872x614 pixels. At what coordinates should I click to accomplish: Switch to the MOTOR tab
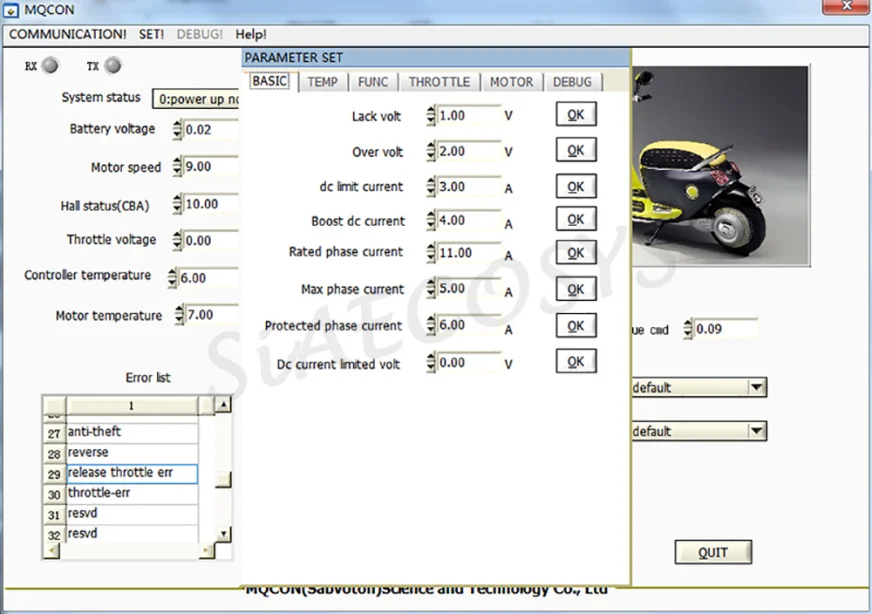[512, 82]
